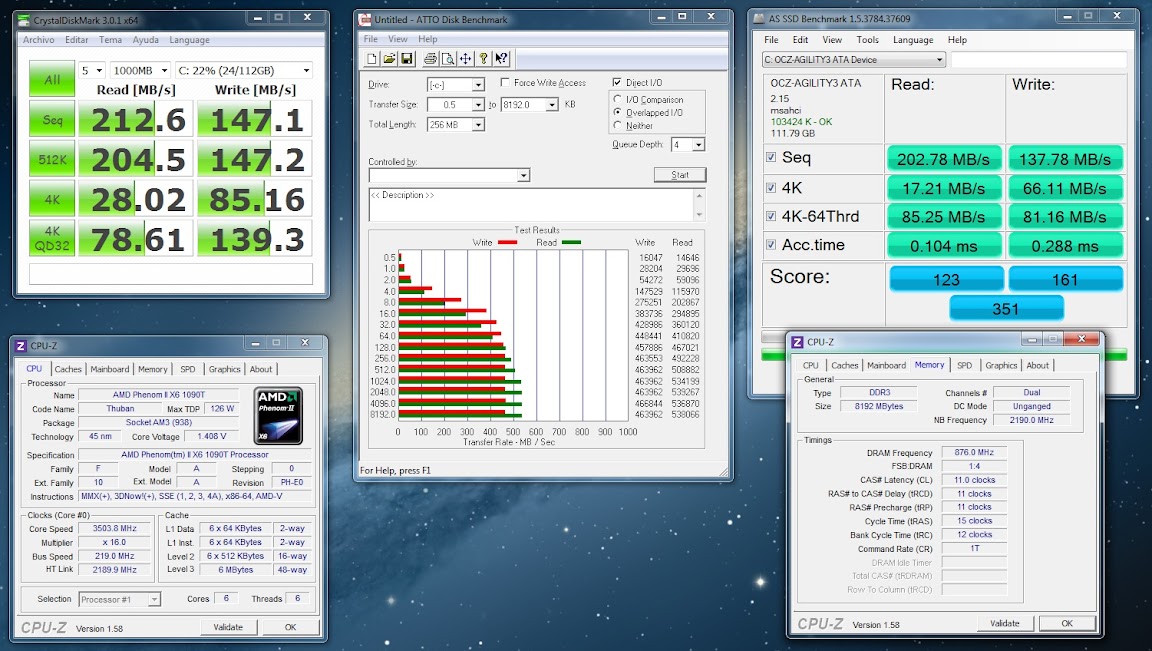Open the Queue Depth dropdown

click(698, 145)
